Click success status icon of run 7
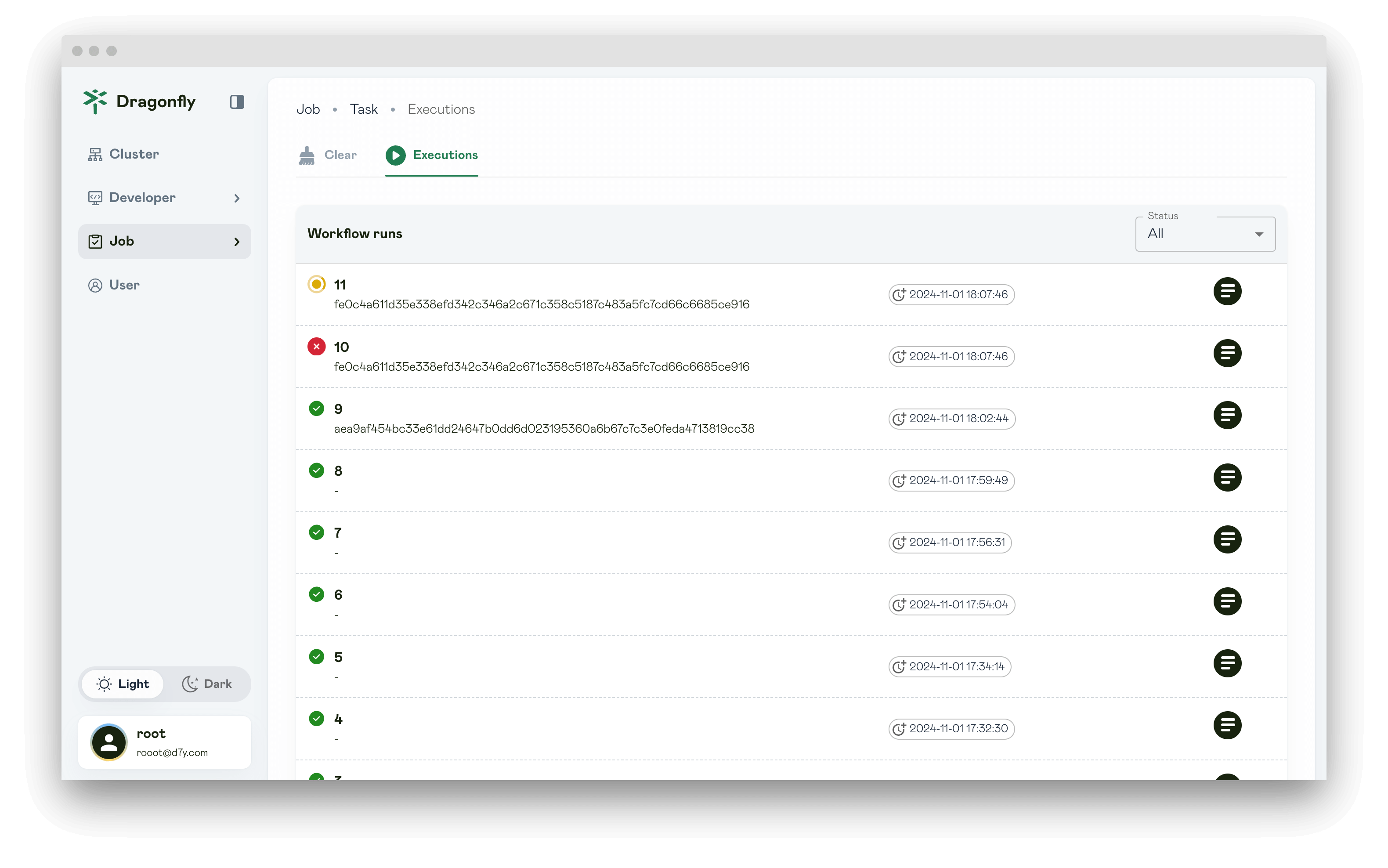1388x868 pixels. [316, 533]
